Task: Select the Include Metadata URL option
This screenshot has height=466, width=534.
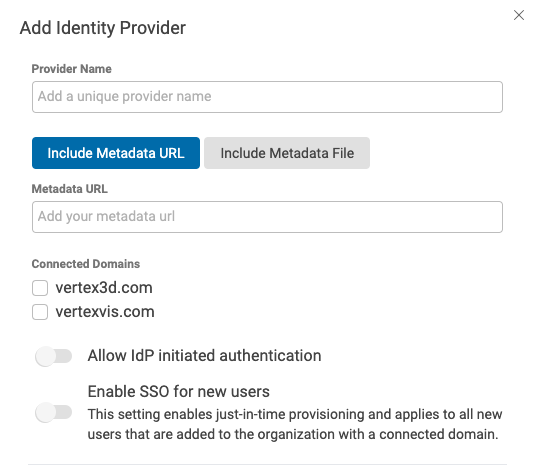Action: [x=116, y=153]
